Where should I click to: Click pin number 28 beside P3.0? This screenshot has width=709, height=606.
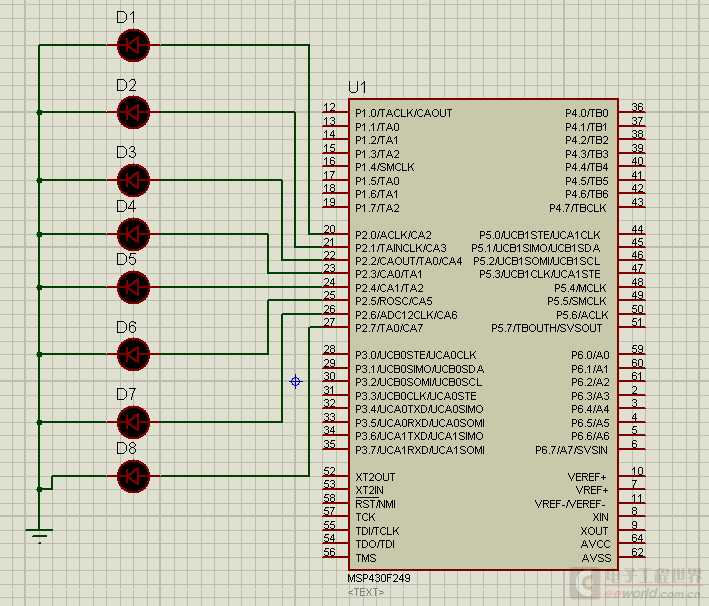pos(330,349)
